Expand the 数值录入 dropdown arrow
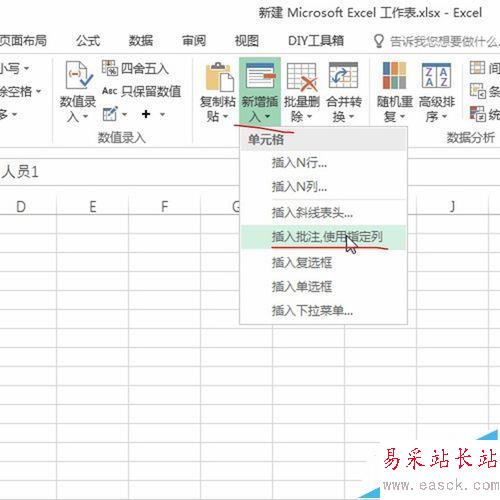Viewport: 500px width, 500px height. (86, 117)
